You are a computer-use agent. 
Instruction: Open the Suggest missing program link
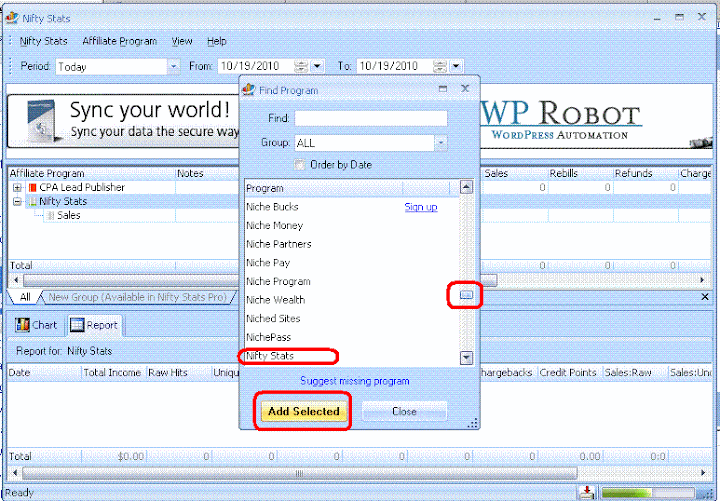[354, 381]
